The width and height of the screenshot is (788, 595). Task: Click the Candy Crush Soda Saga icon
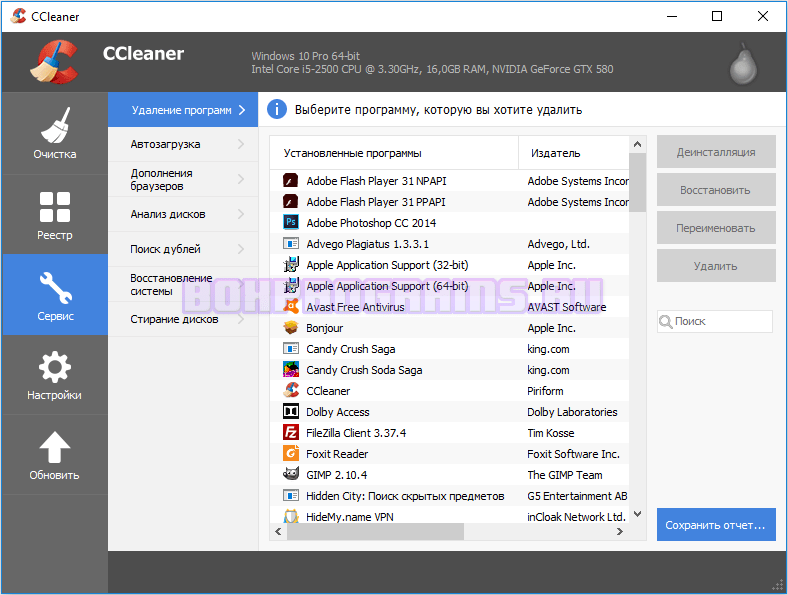click(x=290, y=369)
